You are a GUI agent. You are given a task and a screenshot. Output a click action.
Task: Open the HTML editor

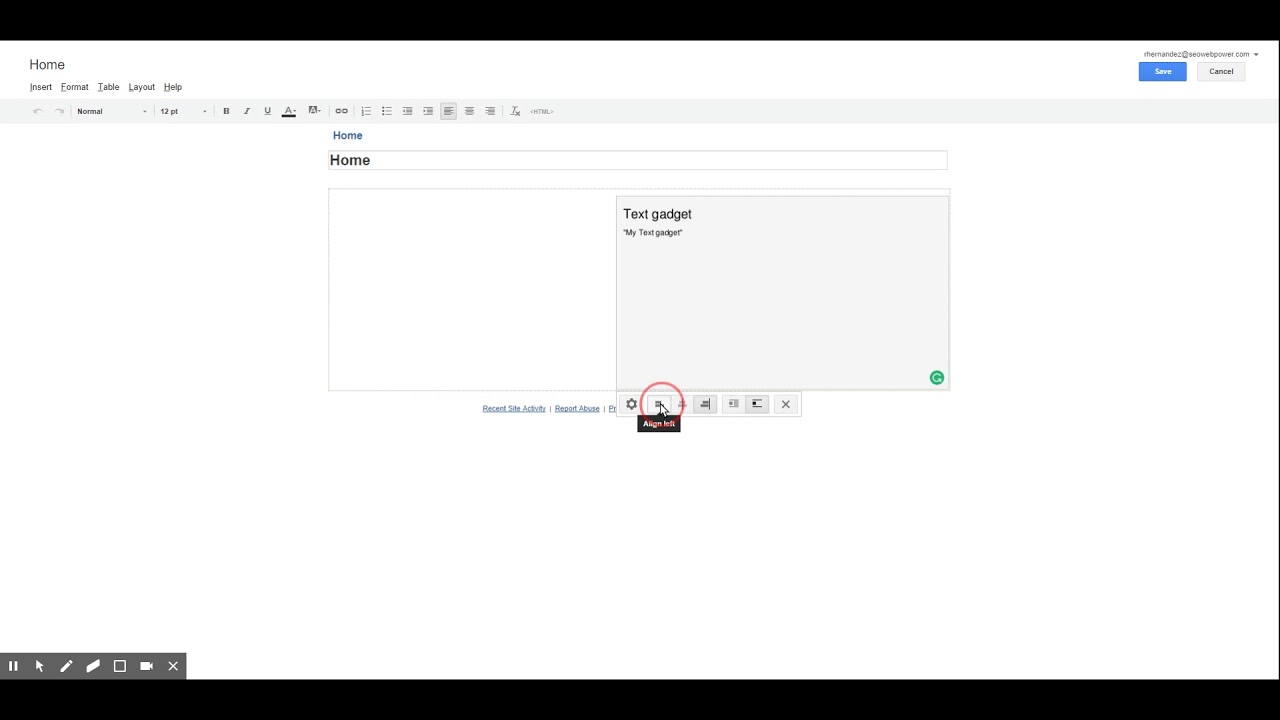coord(542,111)
